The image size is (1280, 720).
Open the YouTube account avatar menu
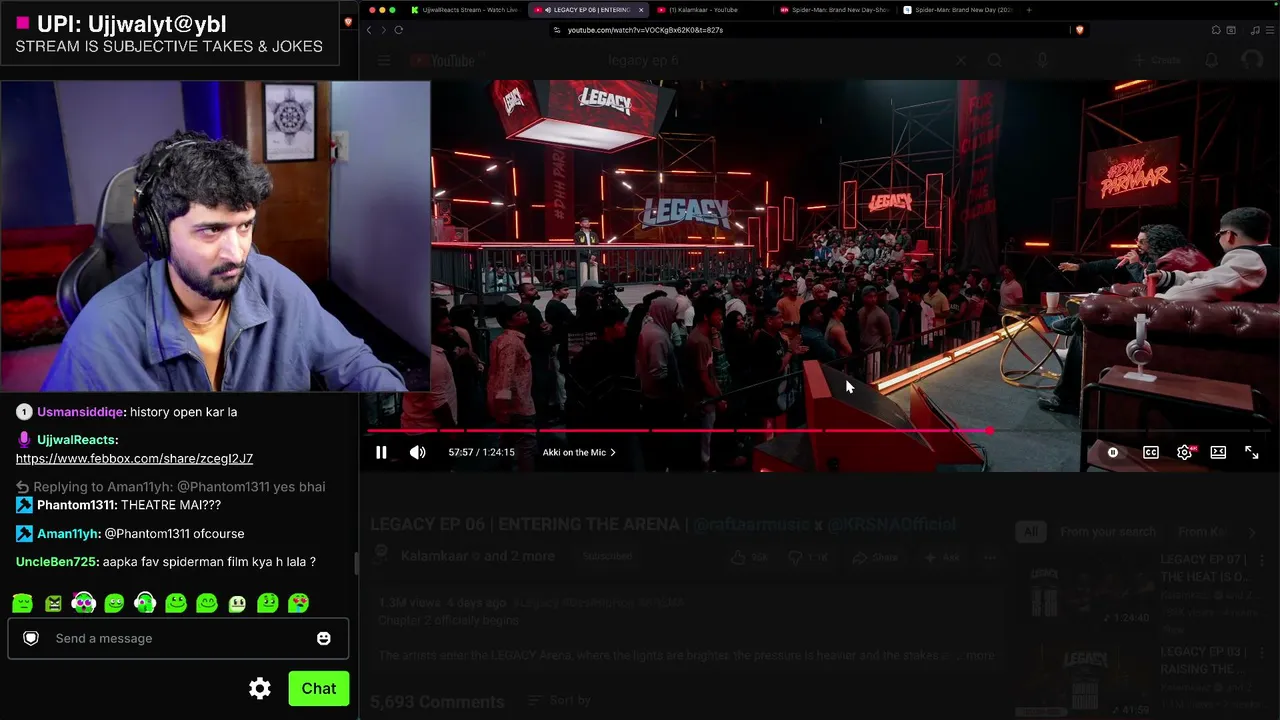(1252, 61)
